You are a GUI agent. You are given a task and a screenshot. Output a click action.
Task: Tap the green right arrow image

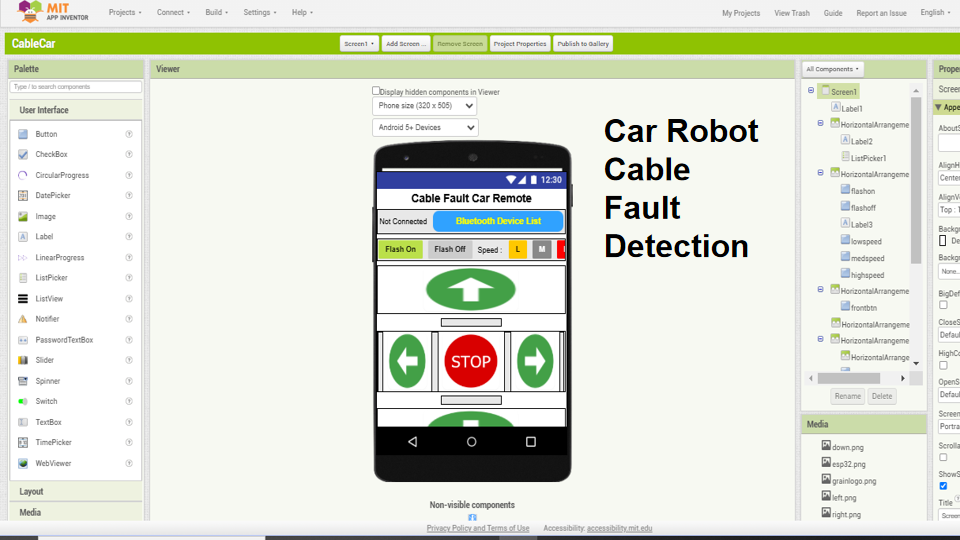pyautogui.click(x=535, y=361)
